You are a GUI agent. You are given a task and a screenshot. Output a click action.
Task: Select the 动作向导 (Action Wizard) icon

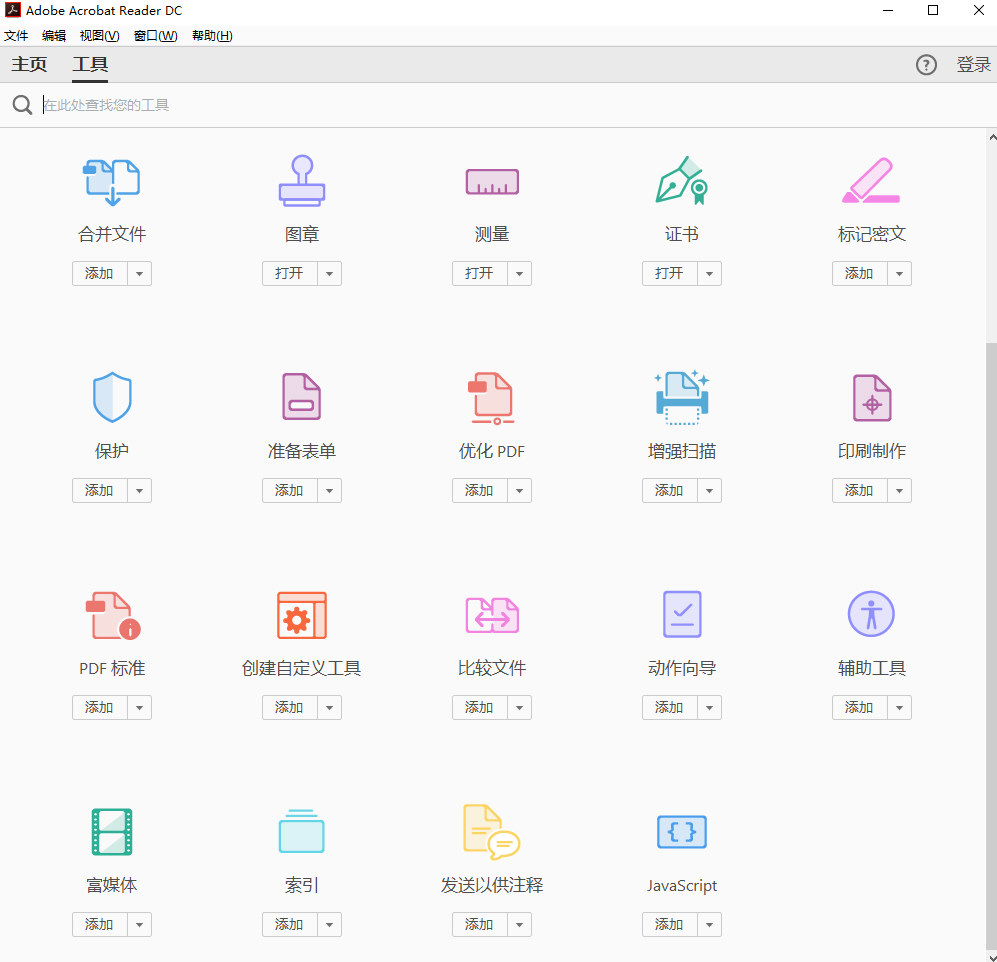pos(682,614)
